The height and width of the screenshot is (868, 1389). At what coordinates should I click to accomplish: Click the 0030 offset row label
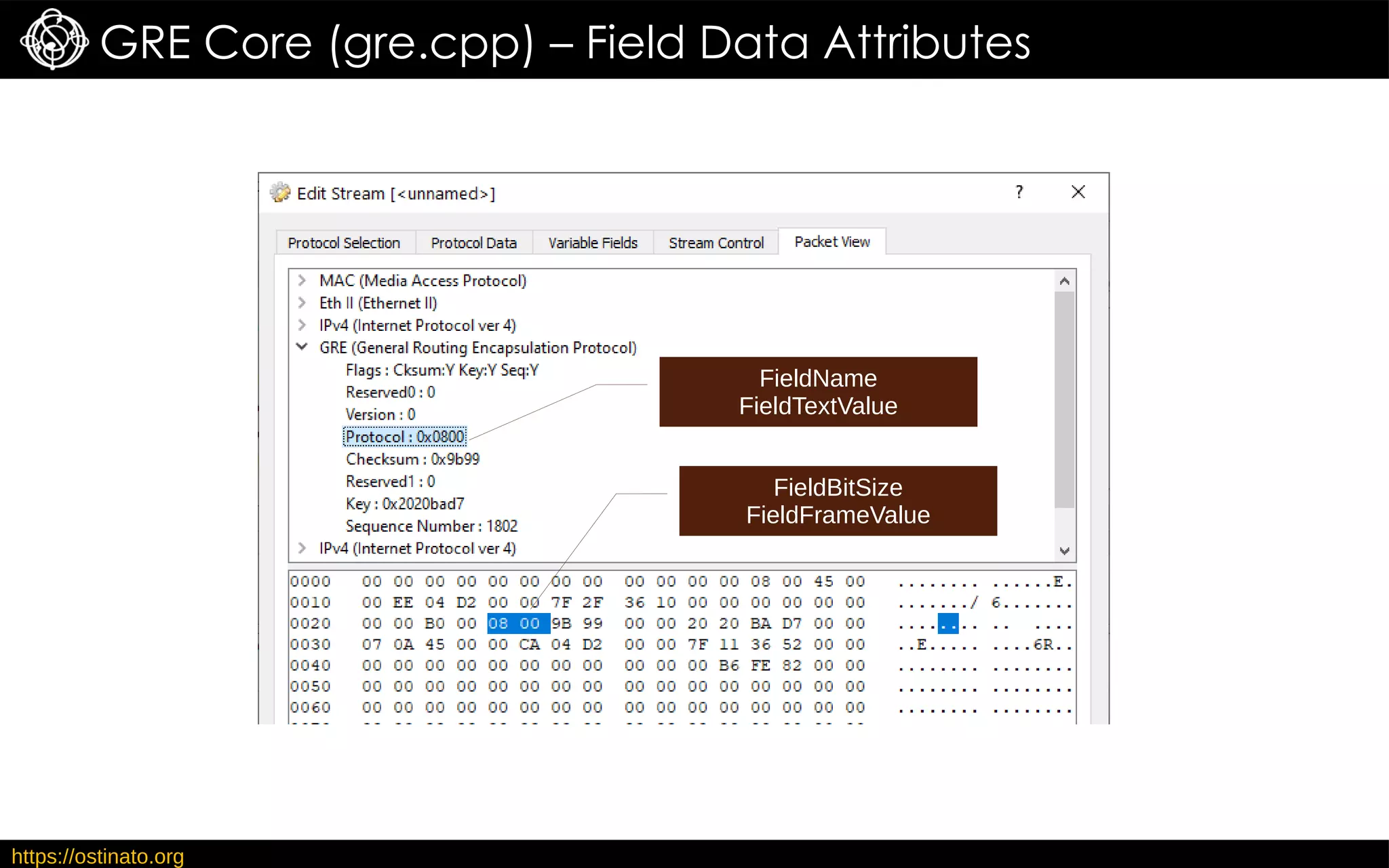point(311,644)
